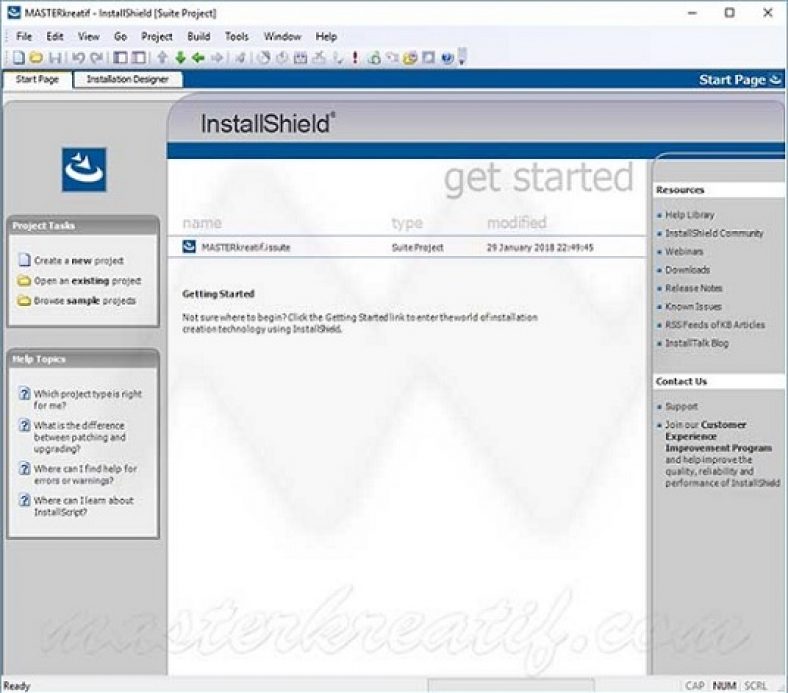Open the Webinars link

[x=684, y=251]
